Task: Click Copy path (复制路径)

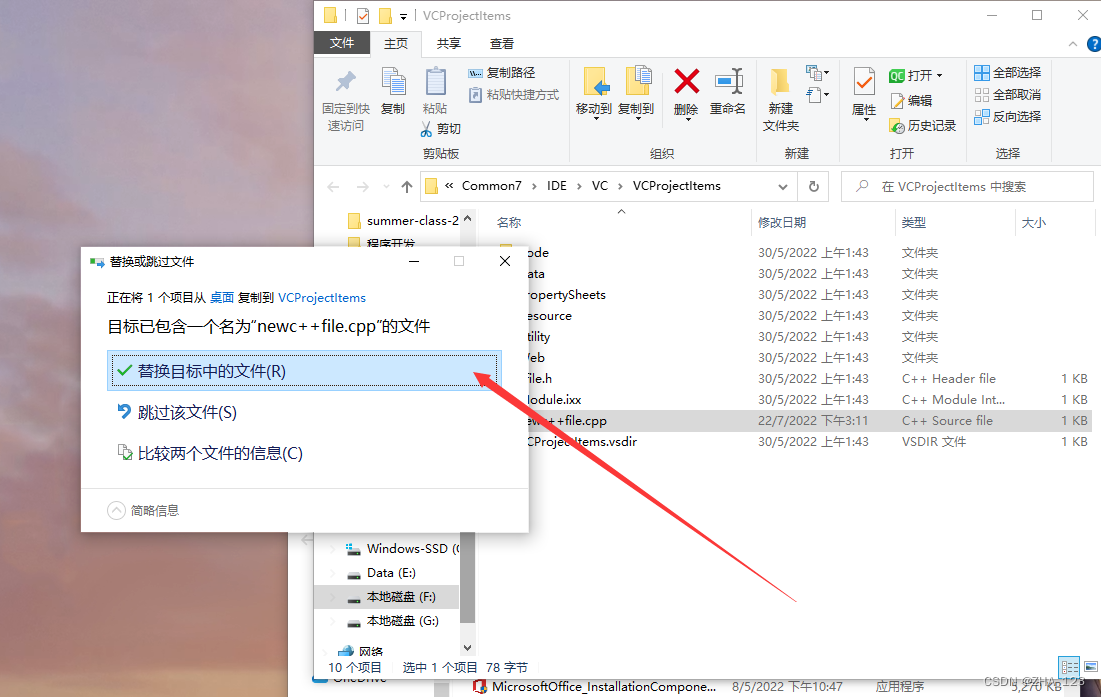Action: coord(501,72)
